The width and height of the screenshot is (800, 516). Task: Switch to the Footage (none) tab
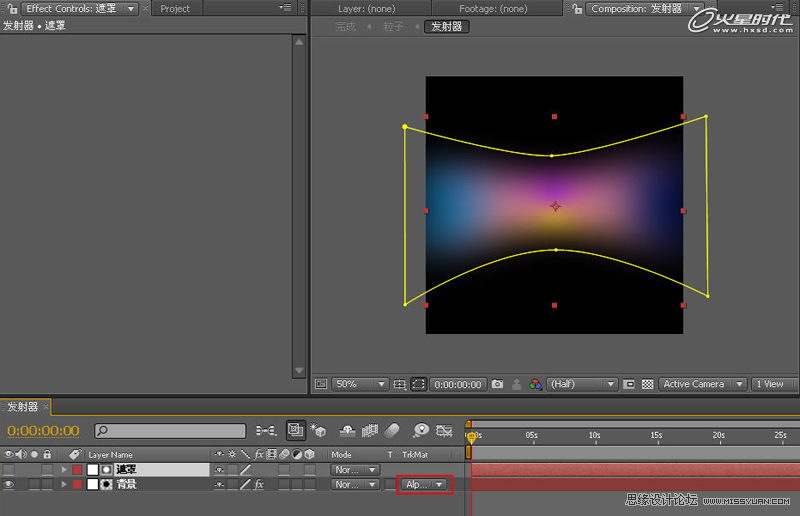[493, 9]
